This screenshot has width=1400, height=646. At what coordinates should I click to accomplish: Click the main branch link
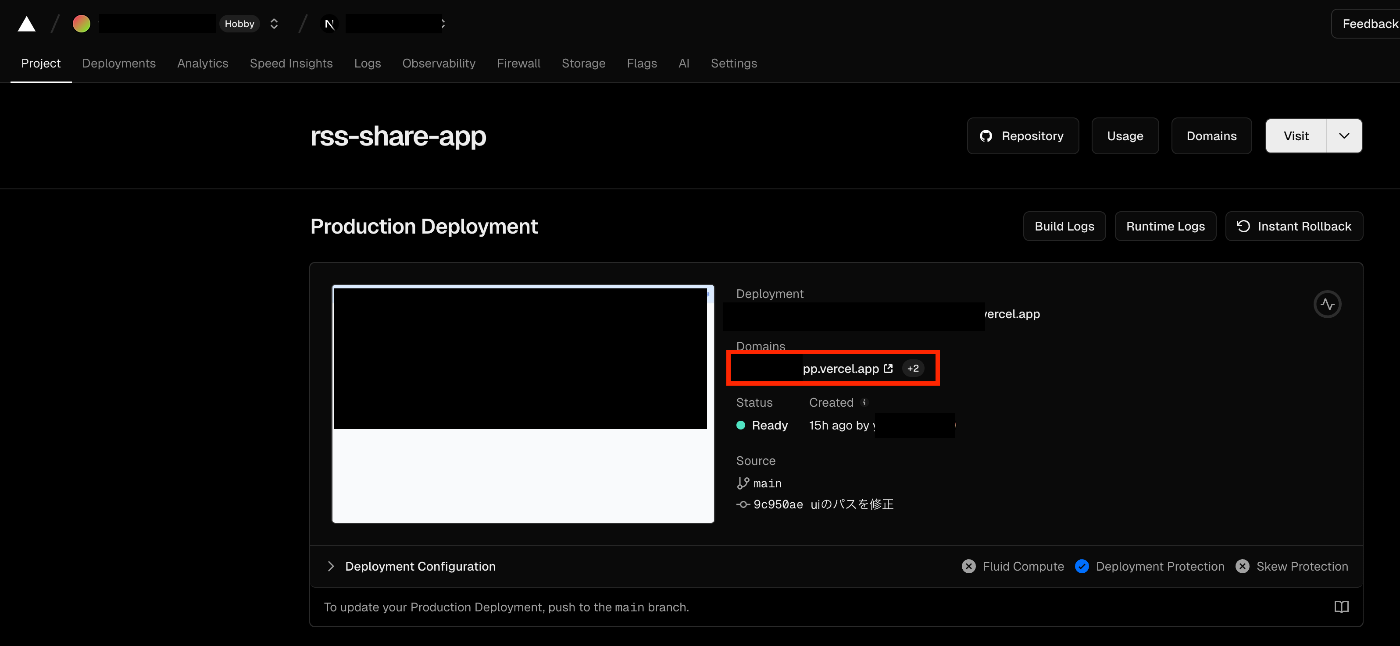coord(759,483)
